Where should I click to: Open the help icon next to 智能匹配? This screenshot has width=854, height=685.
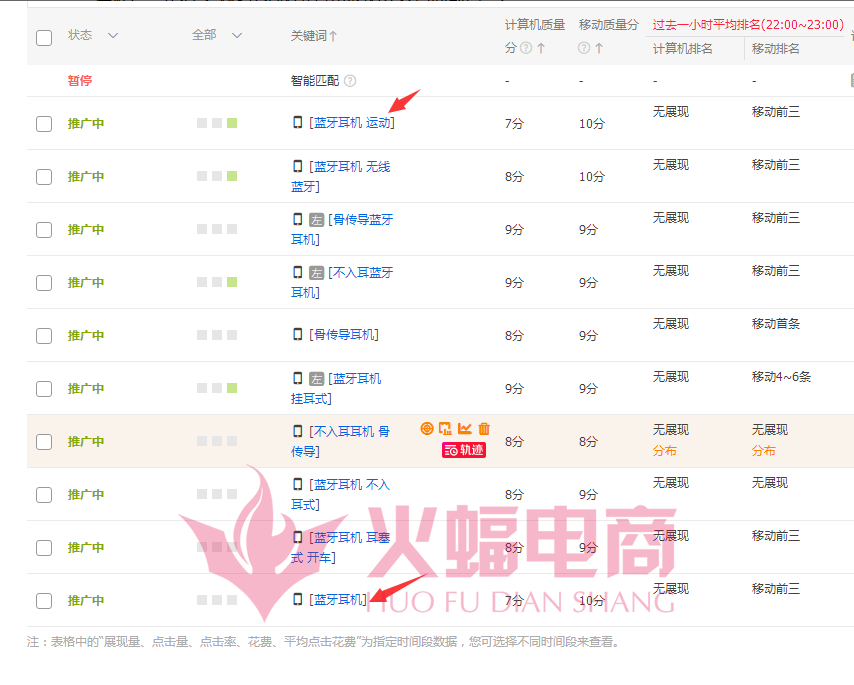(x=350, y=81)
